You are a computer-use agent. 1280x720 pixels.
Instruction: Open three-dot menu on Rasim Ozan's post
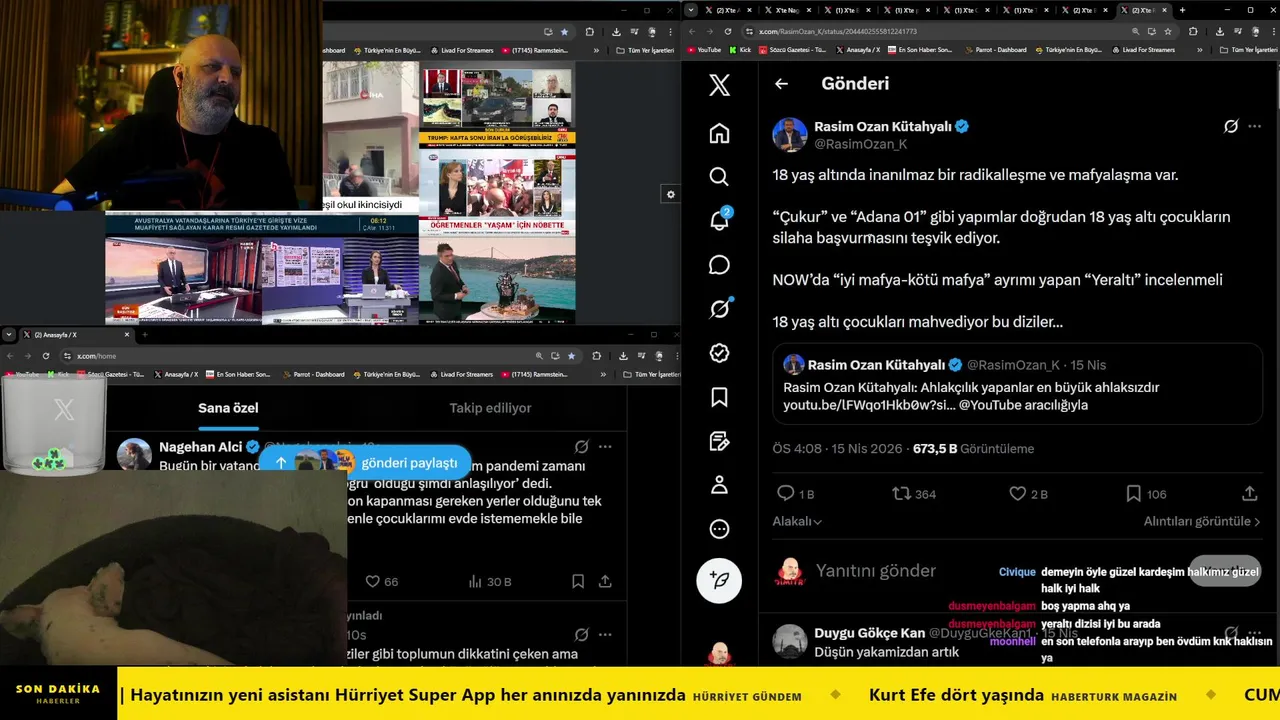pos(1255,127)
